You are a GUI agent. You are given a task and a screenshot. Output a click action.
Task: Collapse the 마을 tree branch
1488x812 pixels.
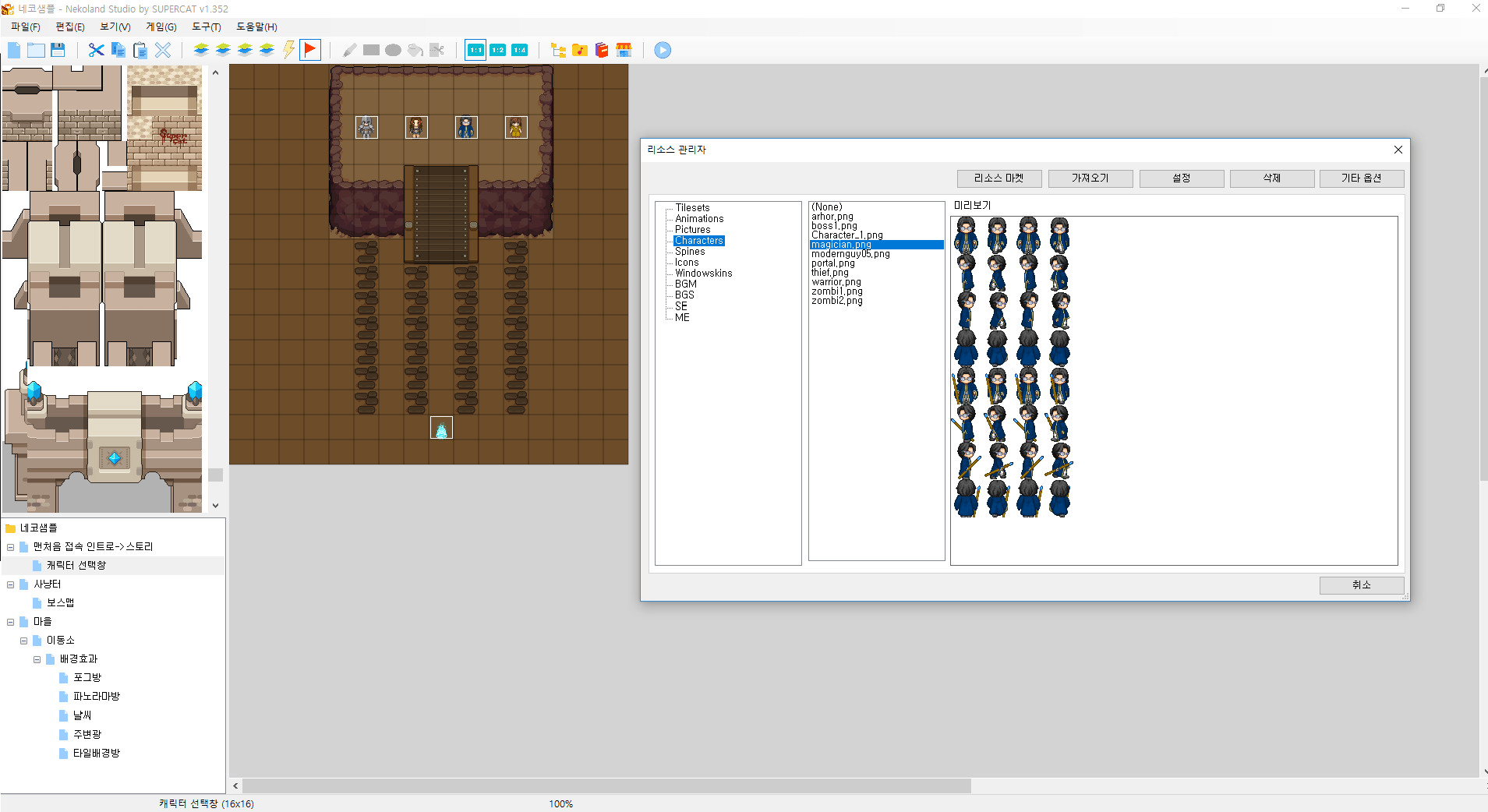[10, 621]
